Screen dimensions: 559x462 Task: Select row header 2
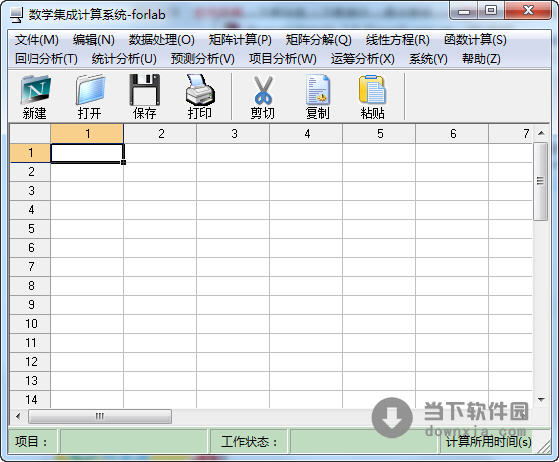[30, 172]
